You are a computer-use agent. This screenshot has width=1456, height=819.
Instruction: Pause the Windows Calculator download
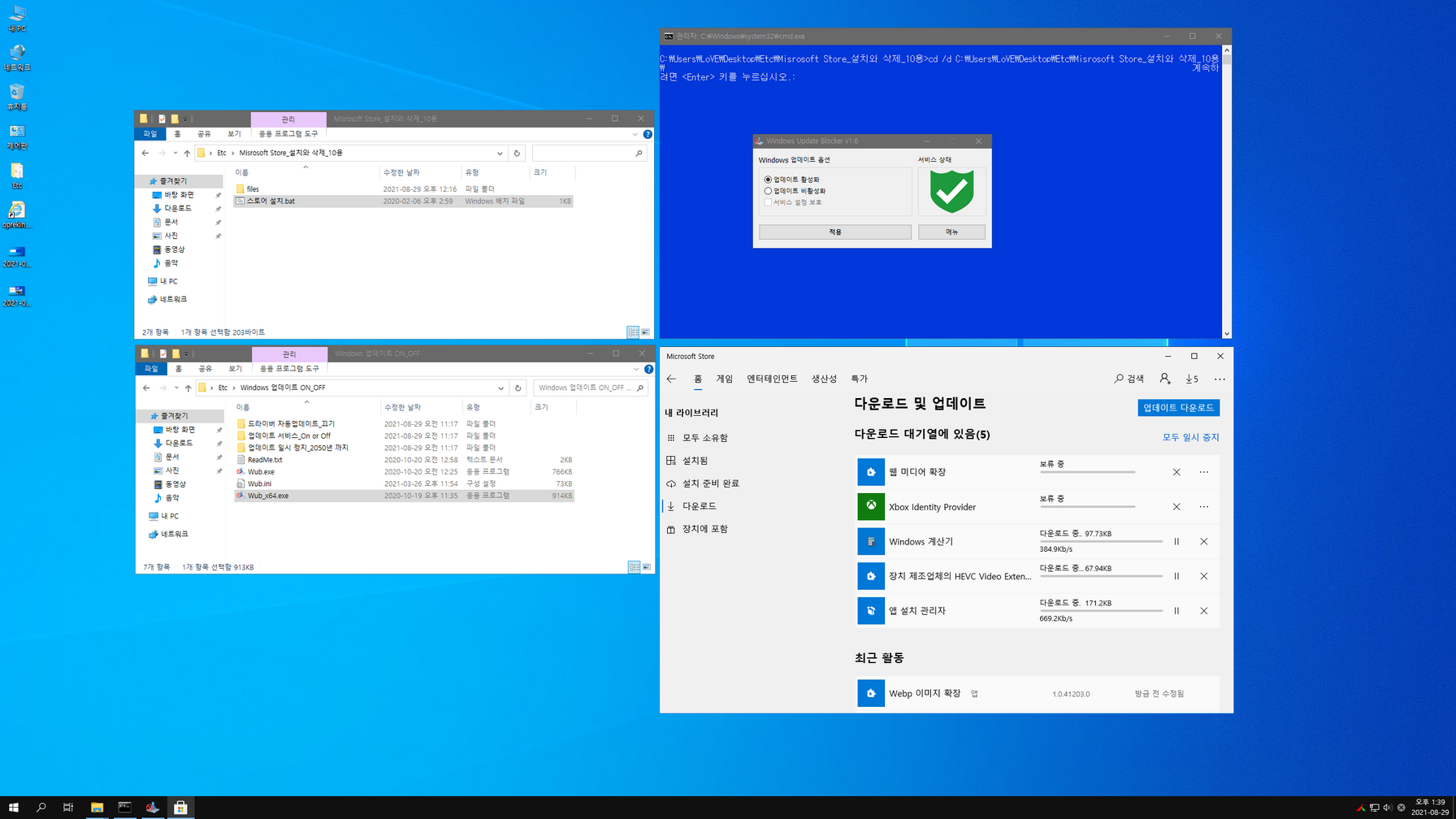tap(1176, 541)
